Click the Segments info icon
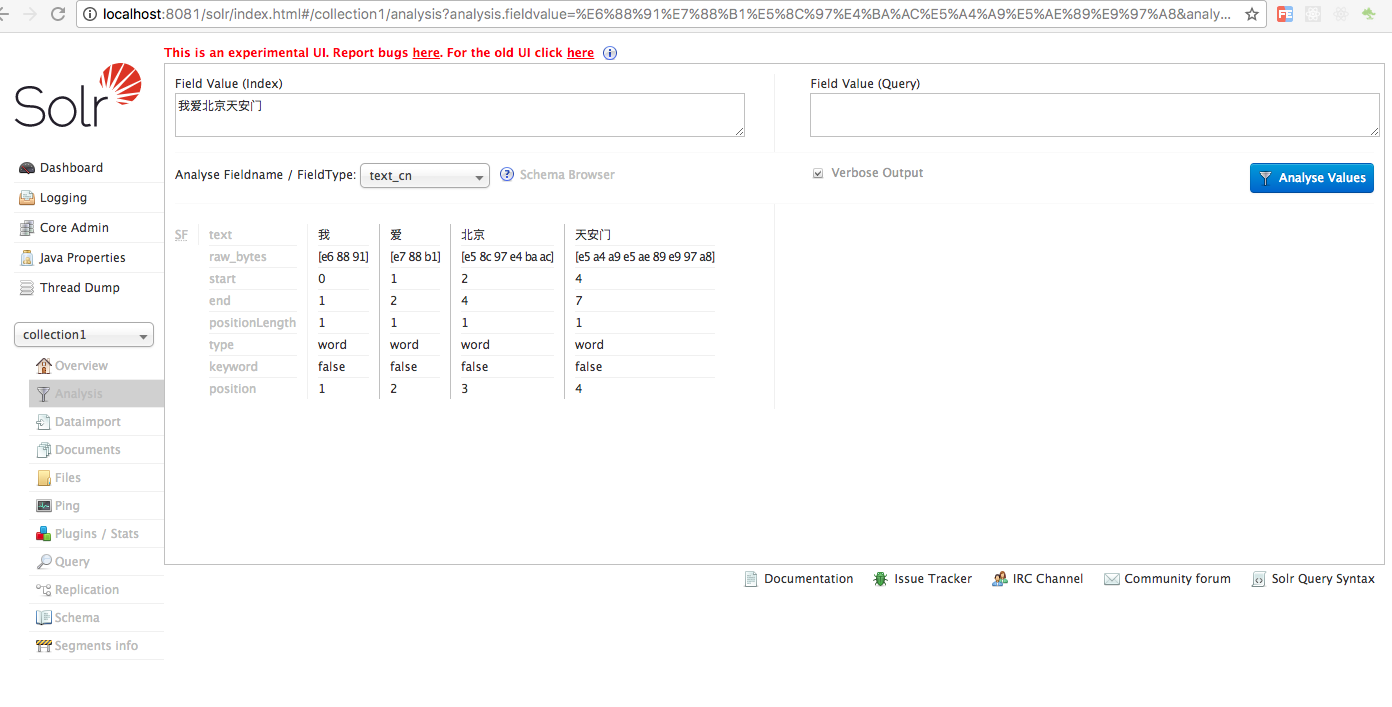The height and width of the screenshot is (707, 1392). click(44, 646)
